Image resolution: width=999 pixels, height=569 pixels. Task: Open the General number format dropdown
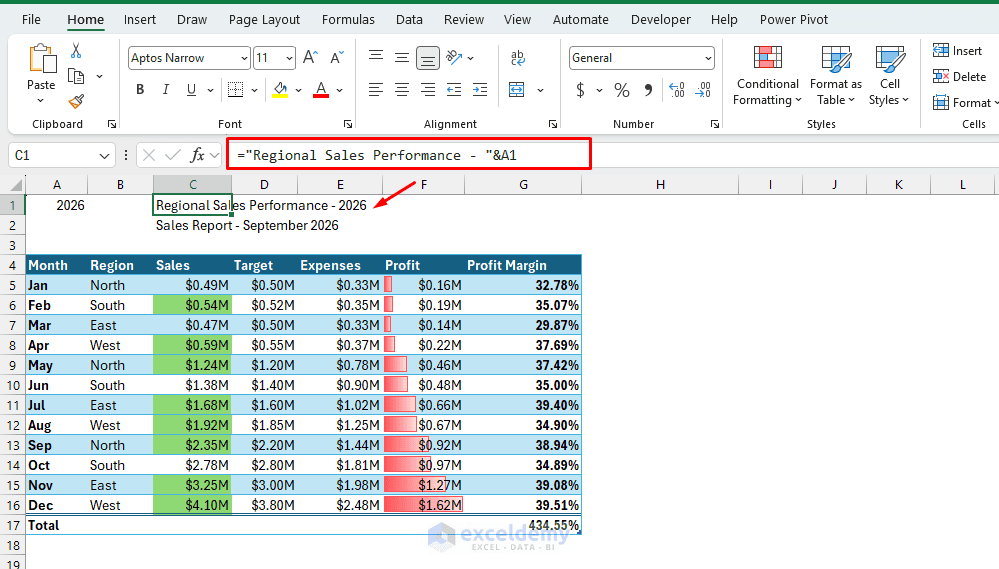(x=708, y=58)
